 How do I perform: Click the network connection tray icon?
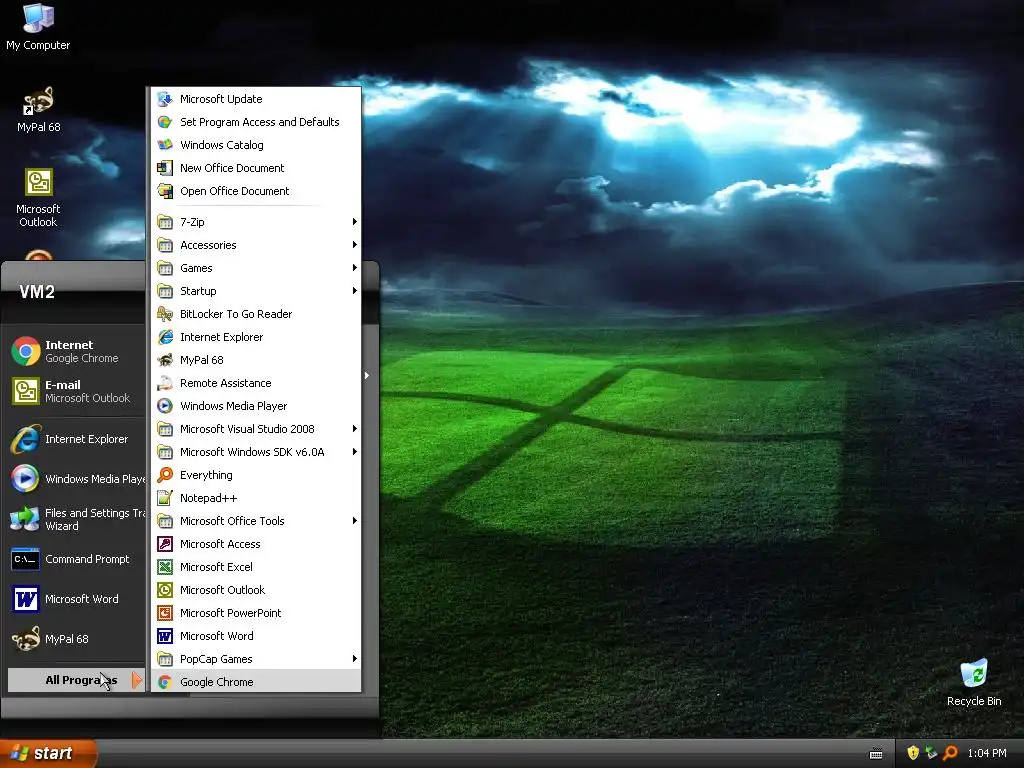[932, 753]
